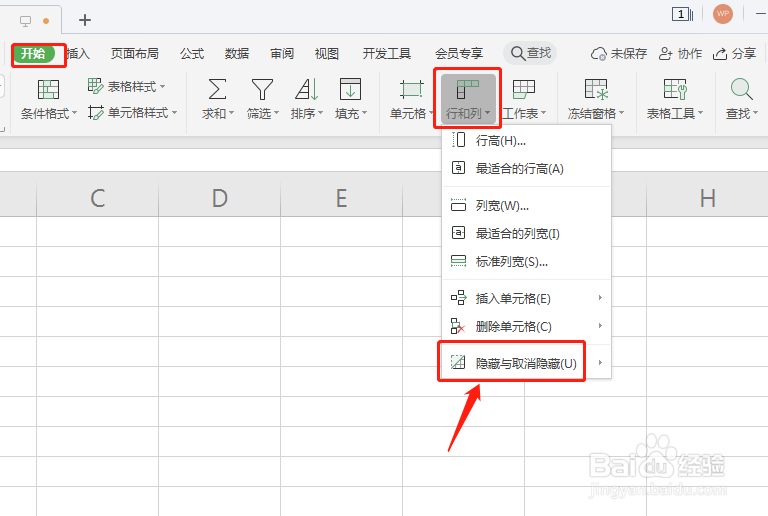Switch to the Start (开始) tab
Screen dimensions: 768x516
33,53
